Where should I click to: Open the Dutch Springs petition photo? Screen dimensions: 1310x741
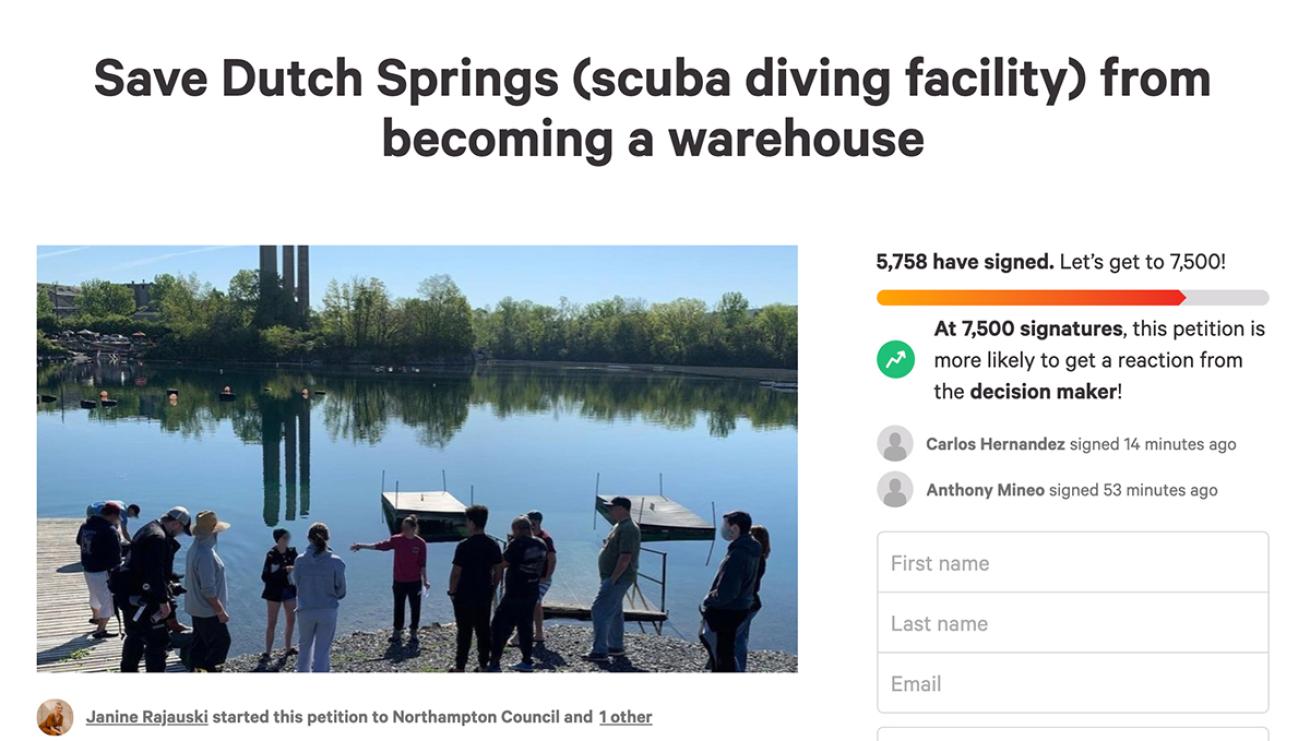(417, 458)
